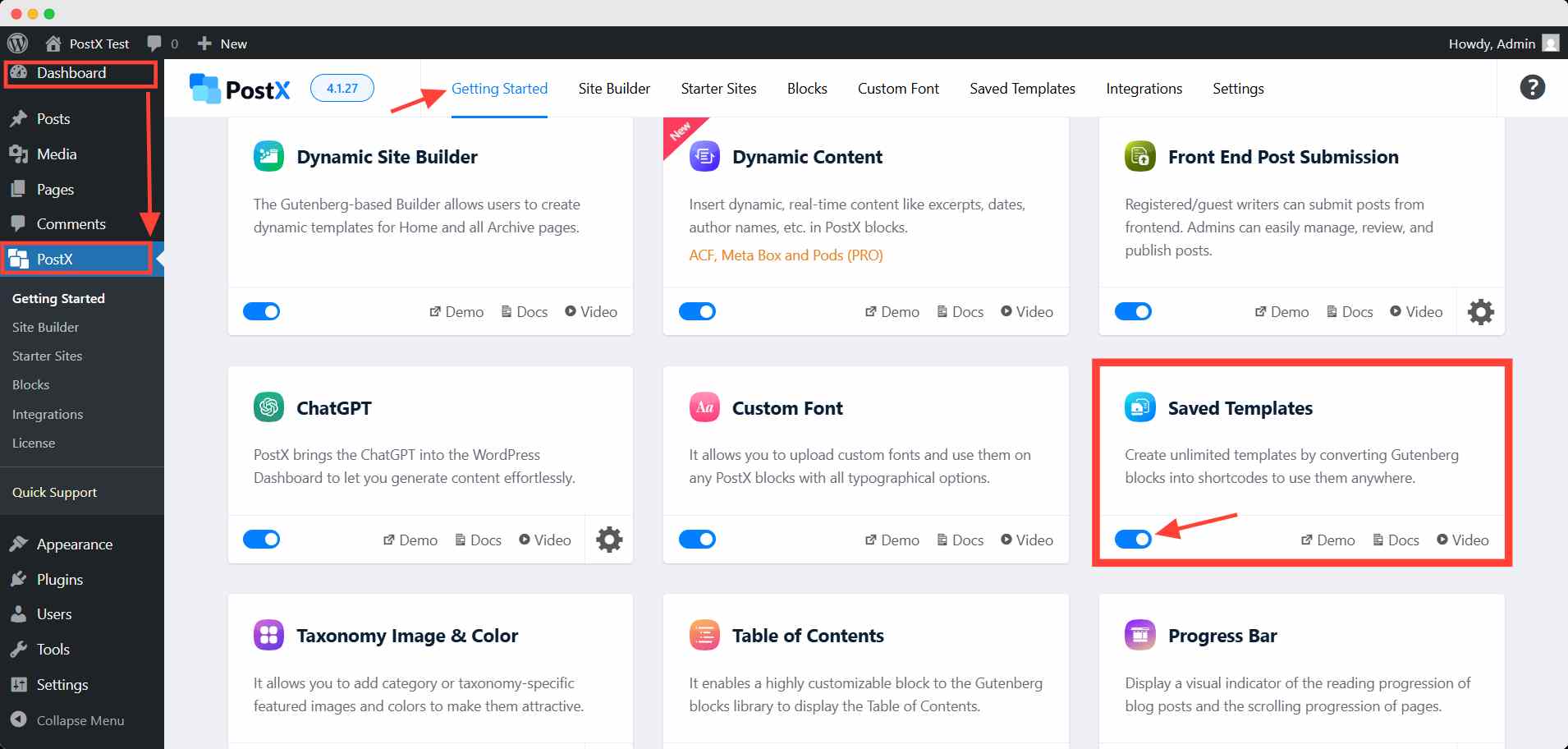
Task: Open the License submenu link
Action: pyautogui.click(x=34, y=443)
